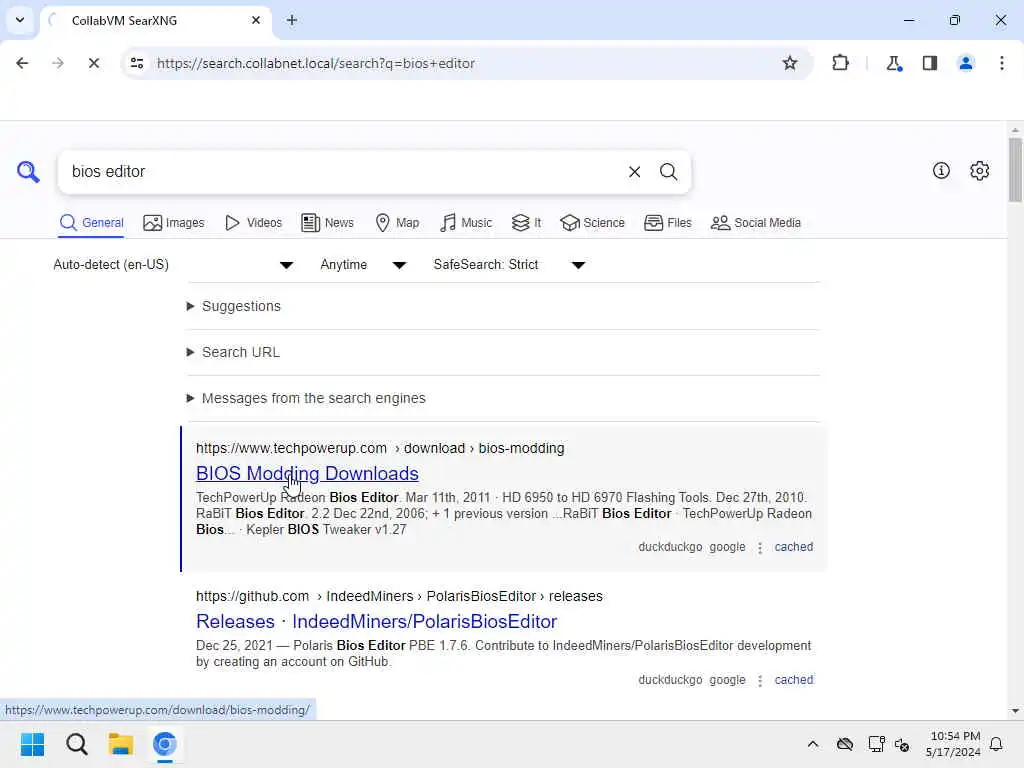Image resolution: width=1024 pixels, height=768 pixels.
Task: Open Windows Start menu
Action: [33, 744]
